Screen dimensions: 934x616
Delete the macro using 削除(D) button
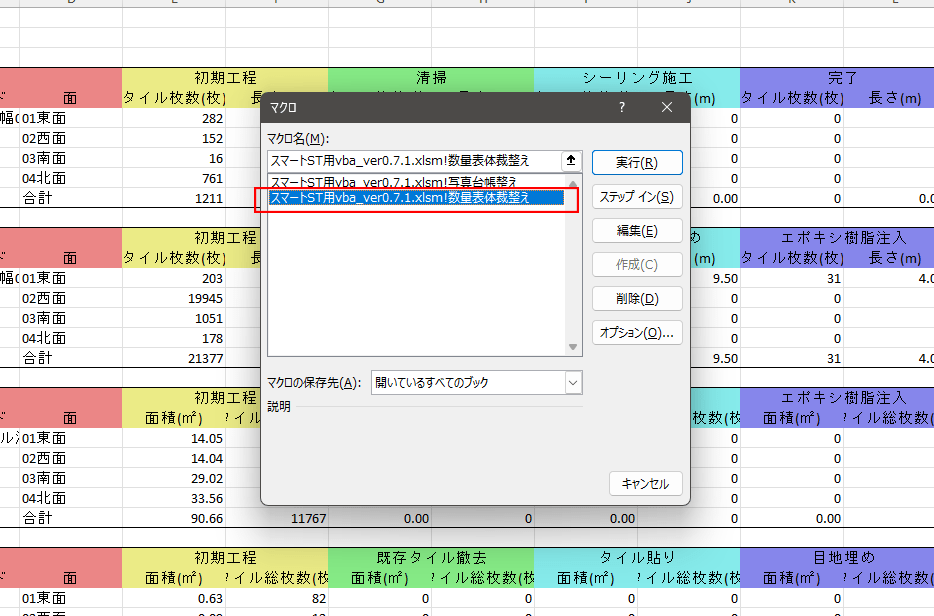(636, 298)
